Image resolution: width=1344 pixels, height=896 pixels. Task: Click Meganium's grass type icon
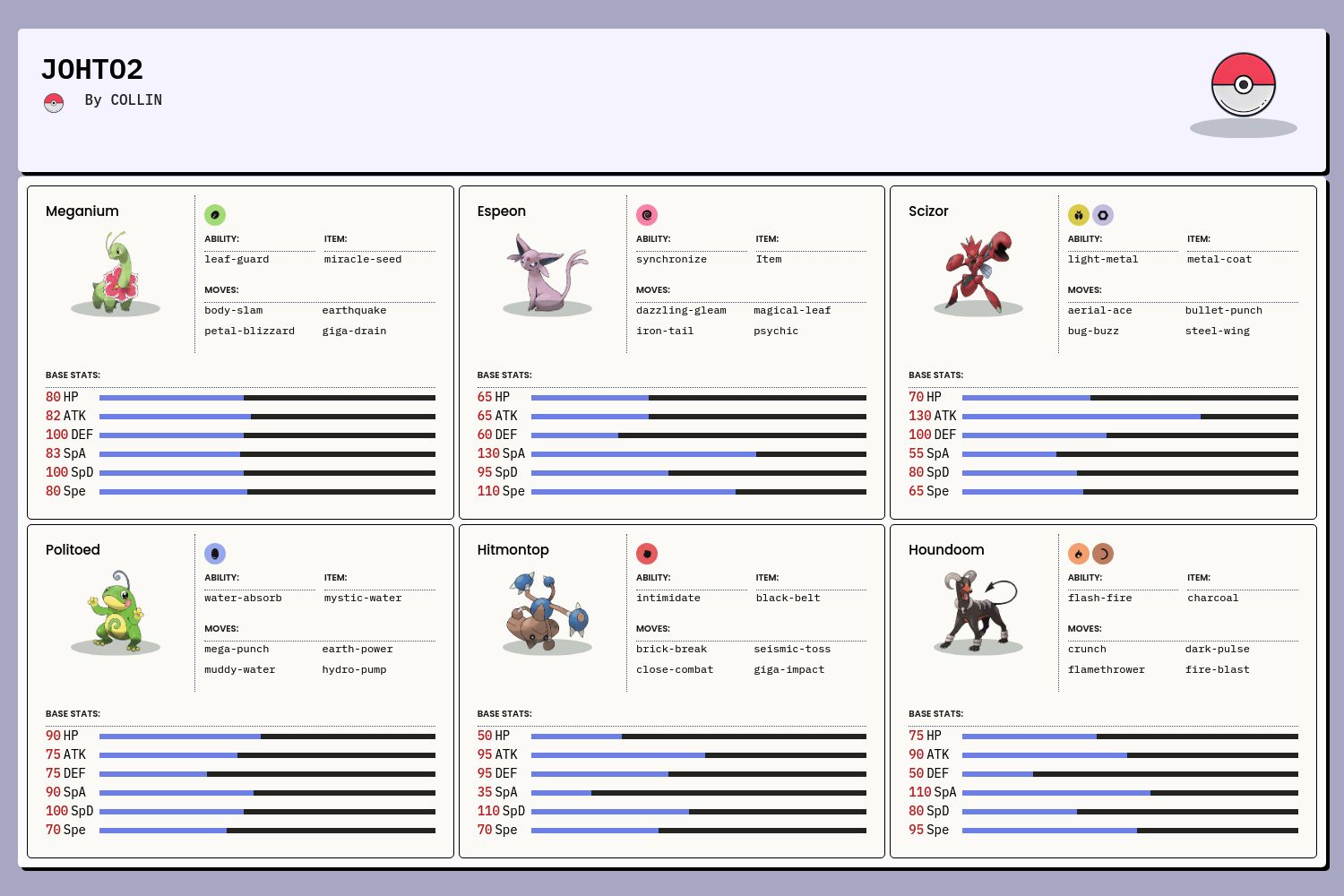click(x=215, y=215)
